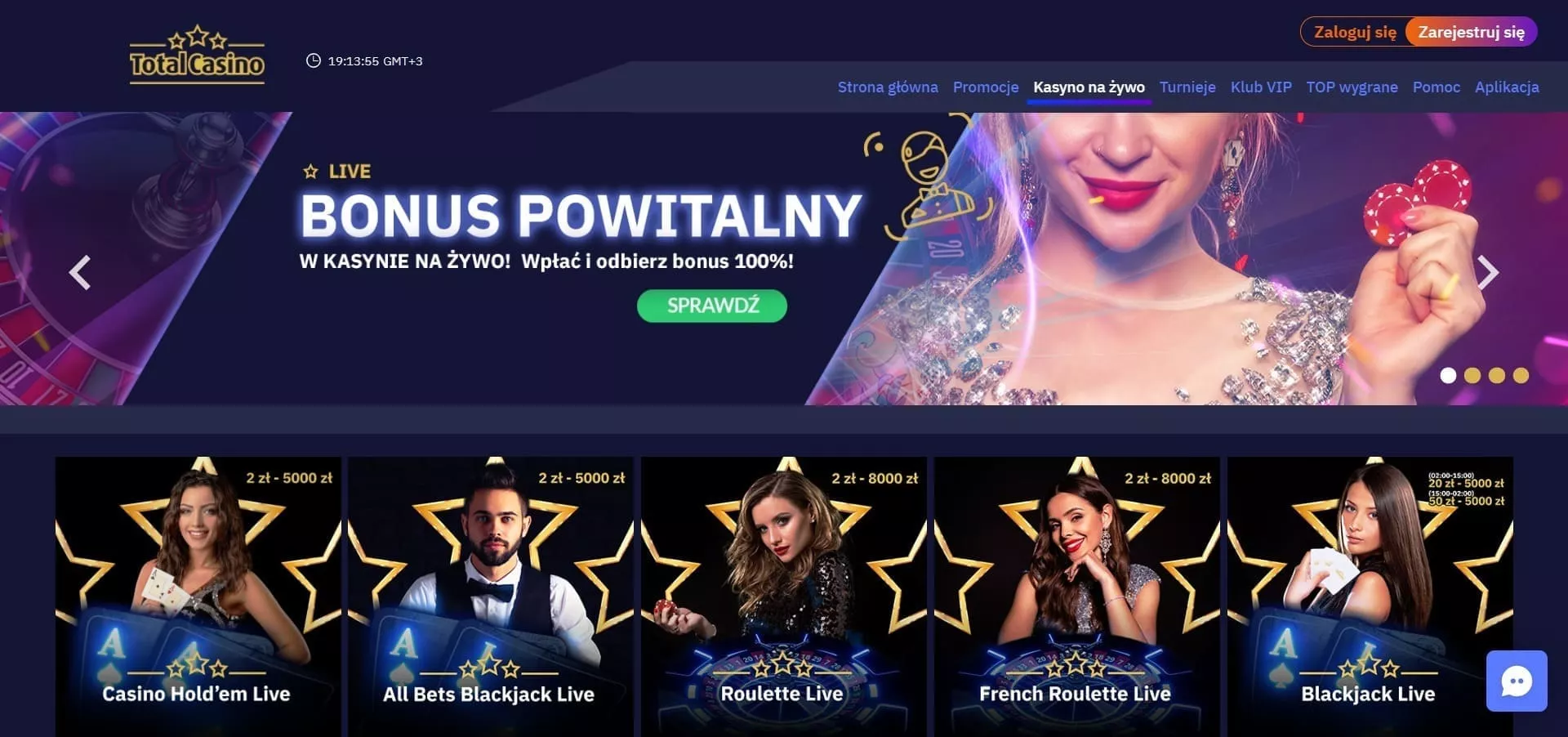Open the live chat support icon
Screen dimensions: 1568x737
(1517, 681)
